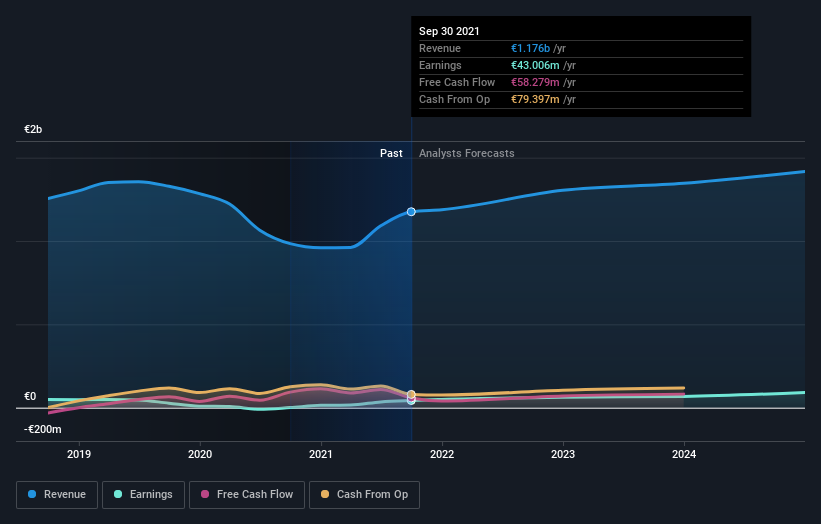Click the 2022 x-axis label
This screenshot has height=524, width=821.
442,454
